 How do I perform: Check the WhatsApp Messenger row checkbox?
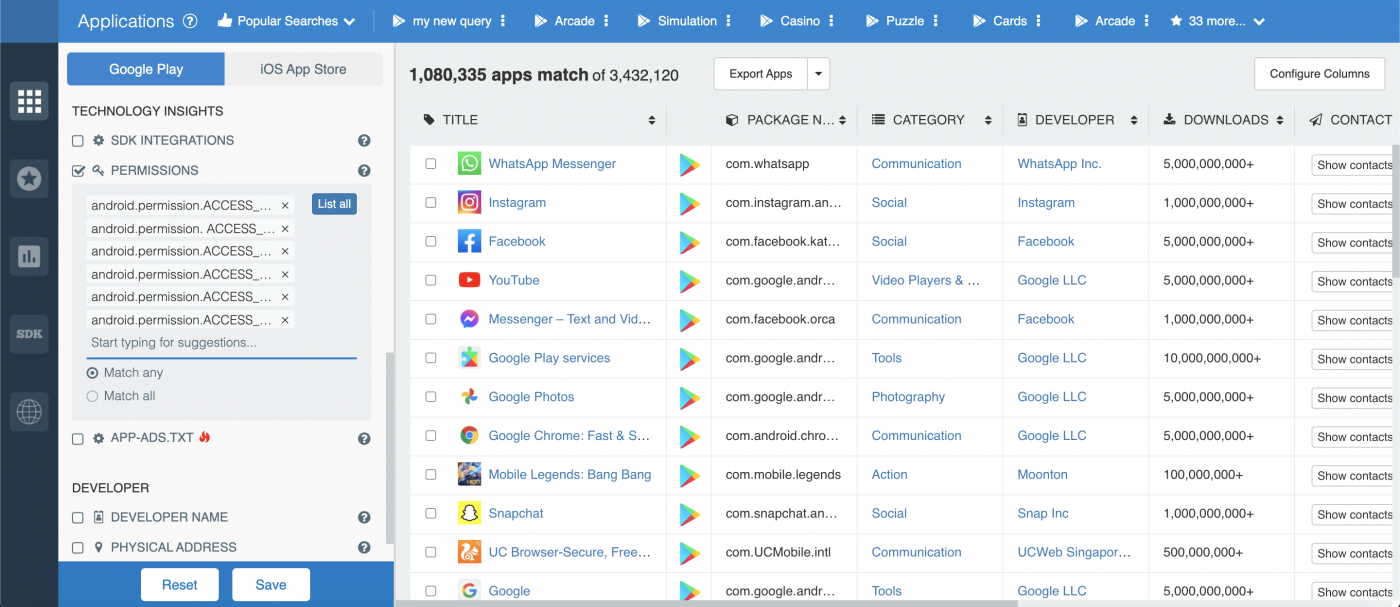(431, 164)
